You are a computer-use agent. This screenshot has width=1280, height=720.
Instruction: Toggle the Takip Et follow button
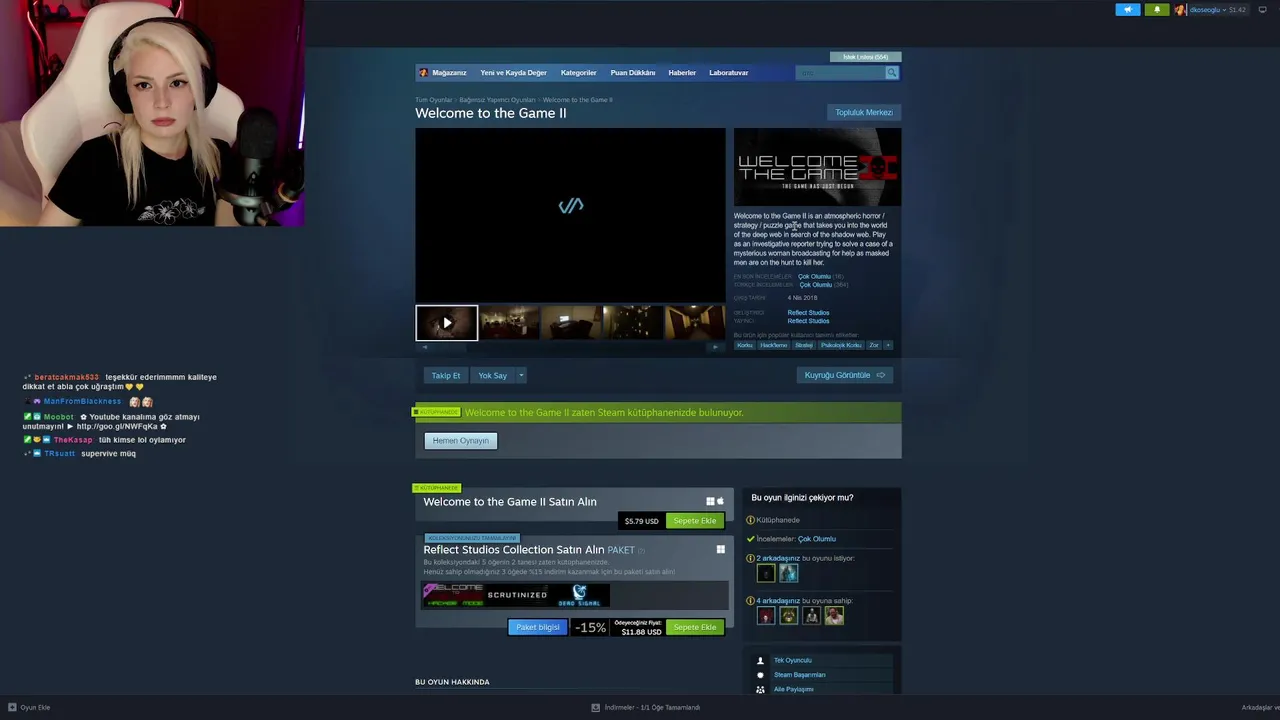(x=446, y=375)
